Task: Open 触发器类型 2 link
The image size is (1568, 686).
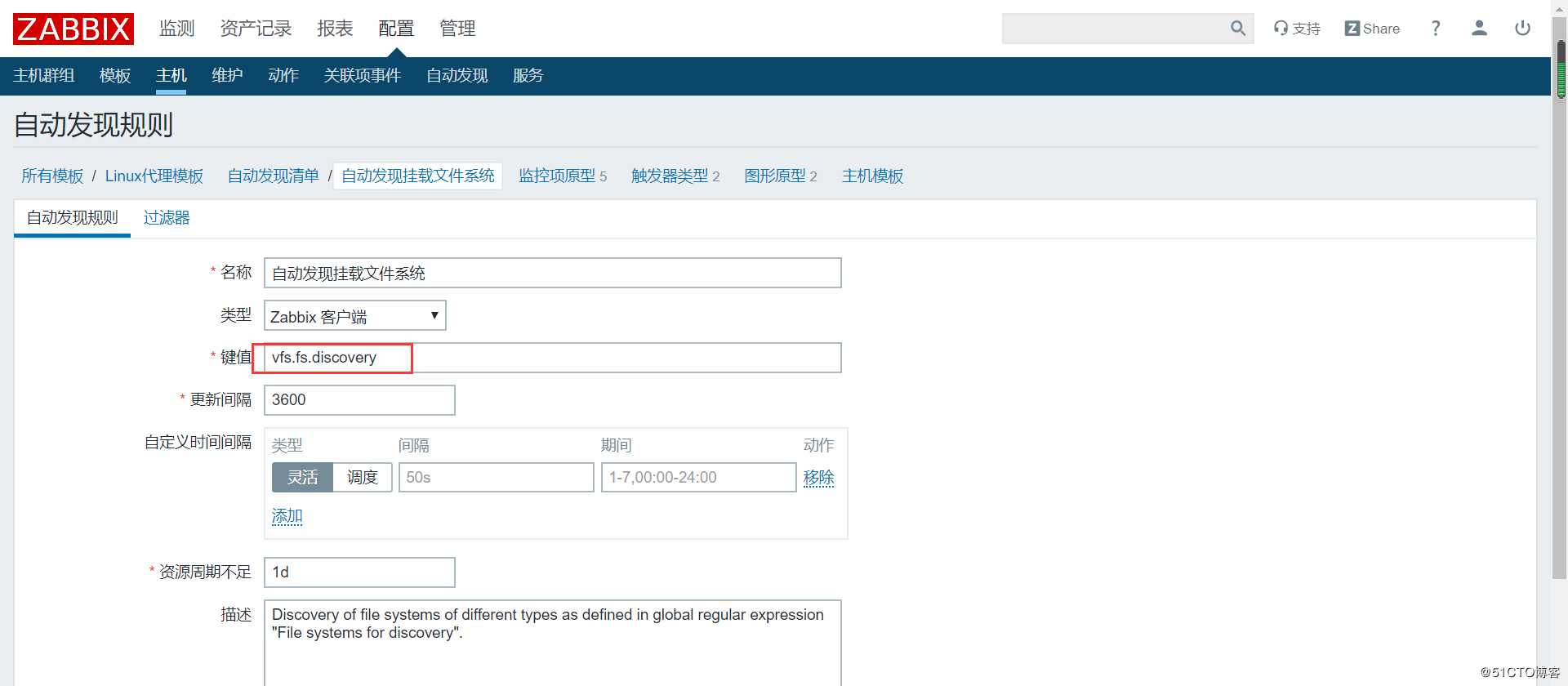Action: point(675,176)
